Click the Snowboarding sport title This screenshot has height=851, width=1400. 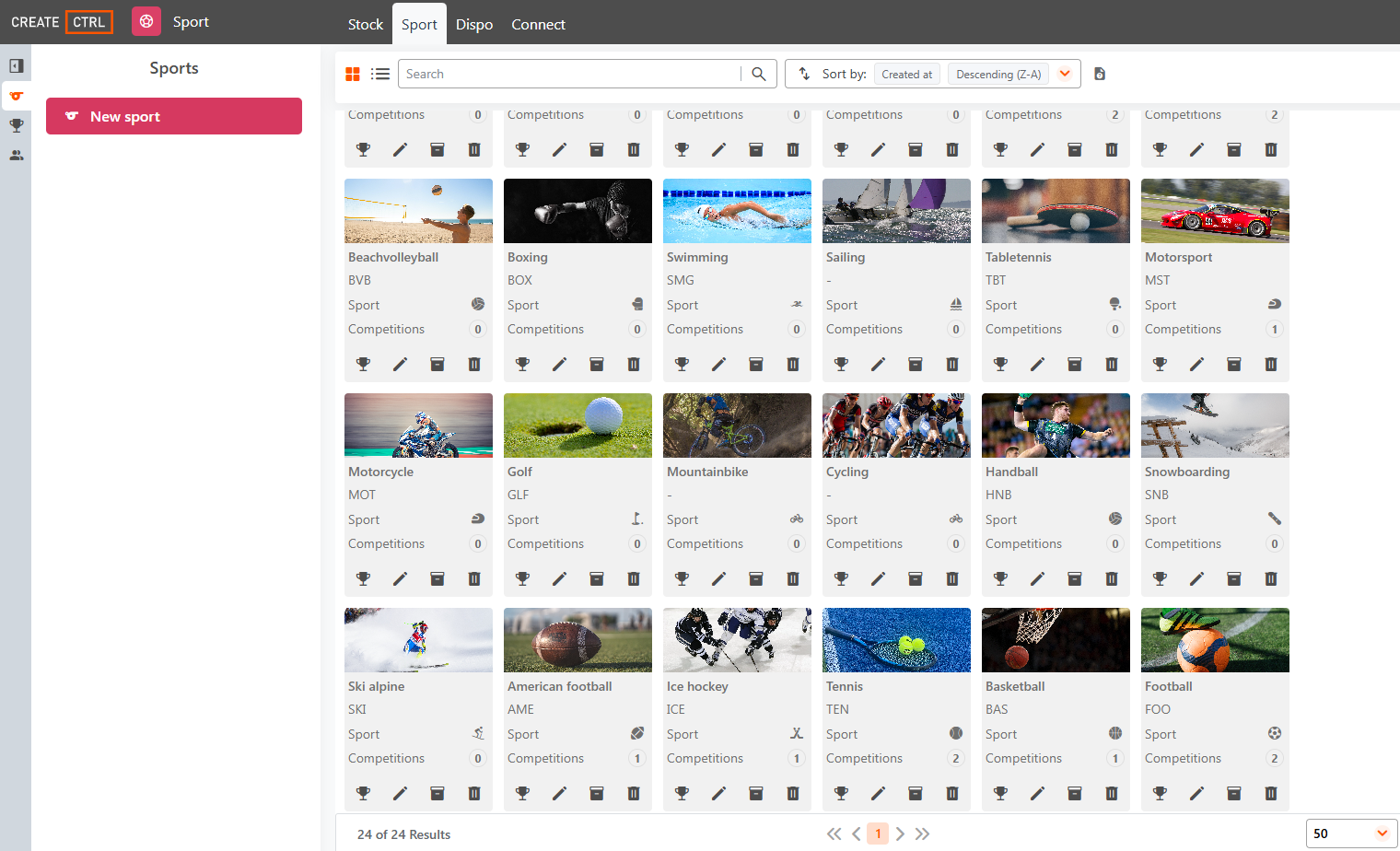click(x=1187, y=472)
